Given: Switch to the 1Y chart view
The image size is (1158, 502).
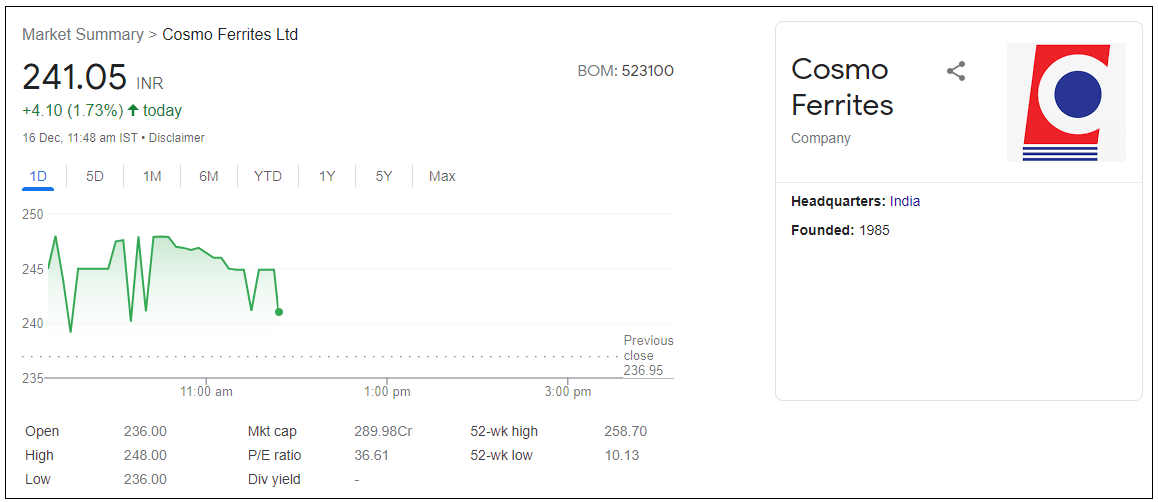Looking at the screenshot, I should 327,176.
